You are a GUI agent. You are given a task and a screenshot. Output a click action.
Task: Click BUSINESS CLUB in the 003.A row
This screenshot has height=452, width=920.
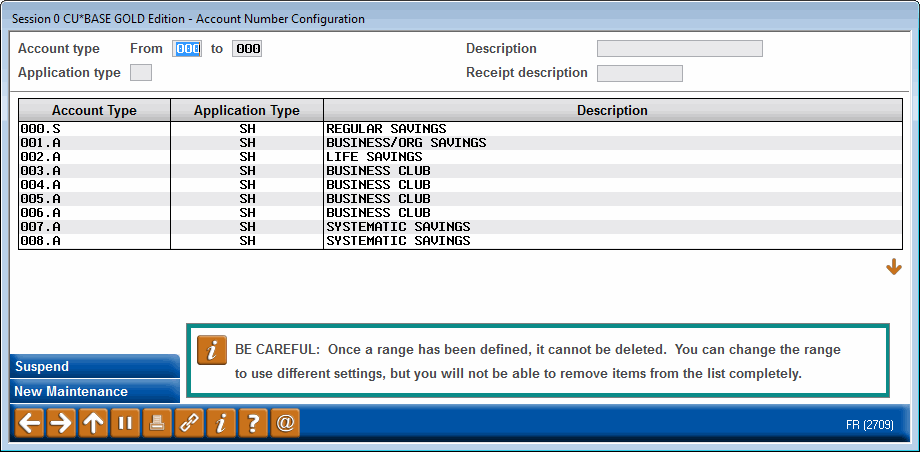click(x=378, y=171)
